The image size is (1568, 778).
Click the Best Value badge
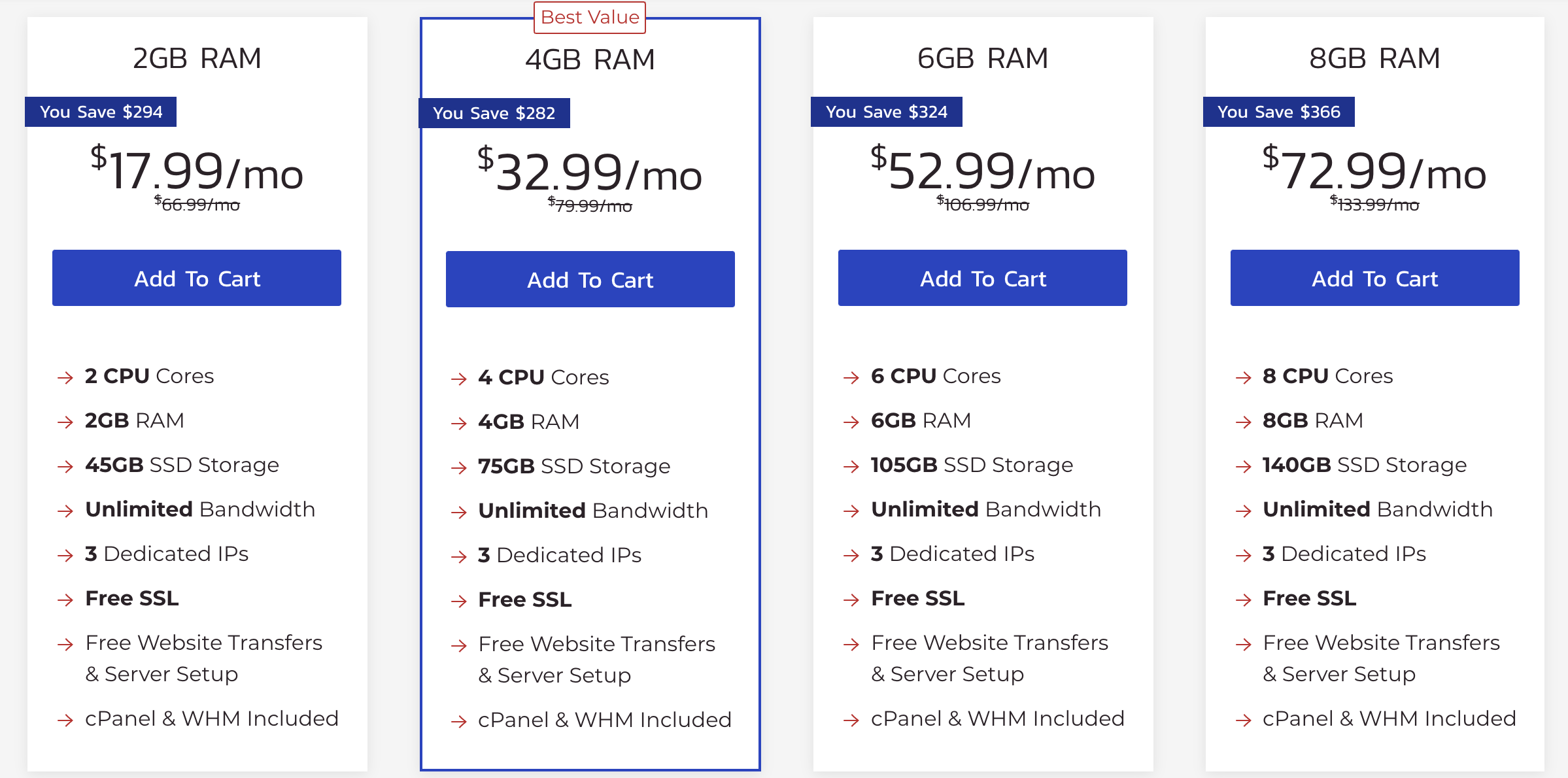coord(590,18)
